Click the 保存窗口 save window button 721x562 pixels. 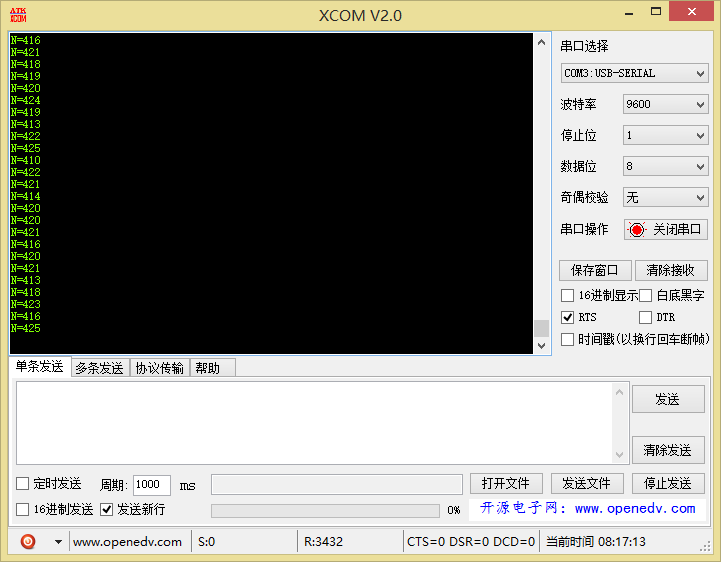pos(595,270)
